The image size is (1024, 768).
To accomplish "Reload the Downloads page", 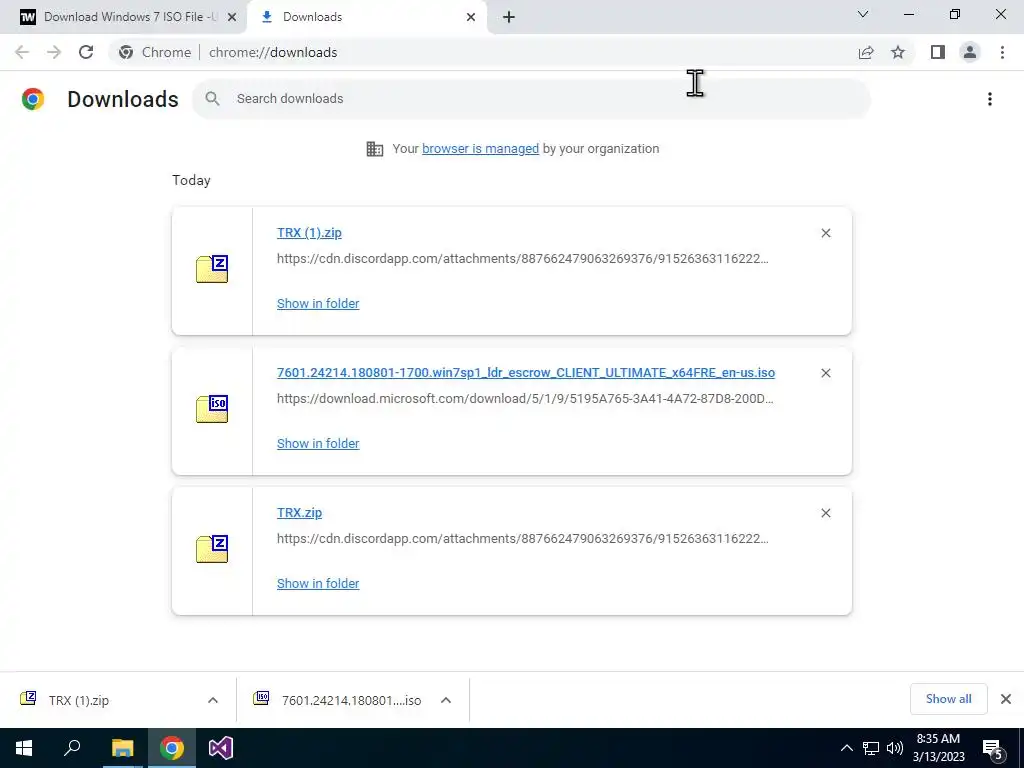I will pos(86,52).
